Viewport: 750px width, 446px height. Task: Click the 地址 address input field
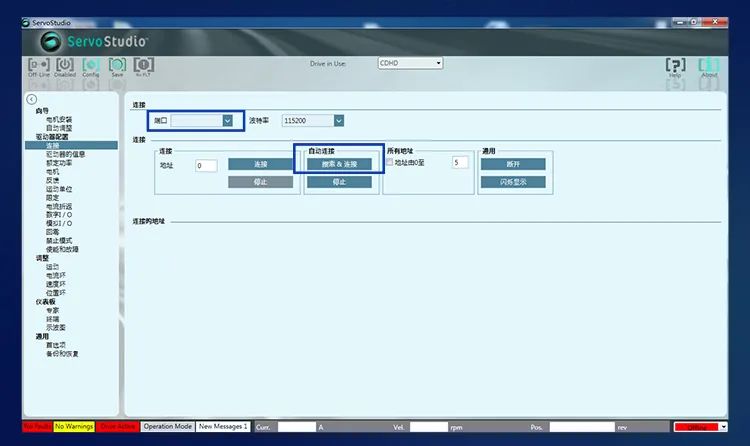point(206,166)
